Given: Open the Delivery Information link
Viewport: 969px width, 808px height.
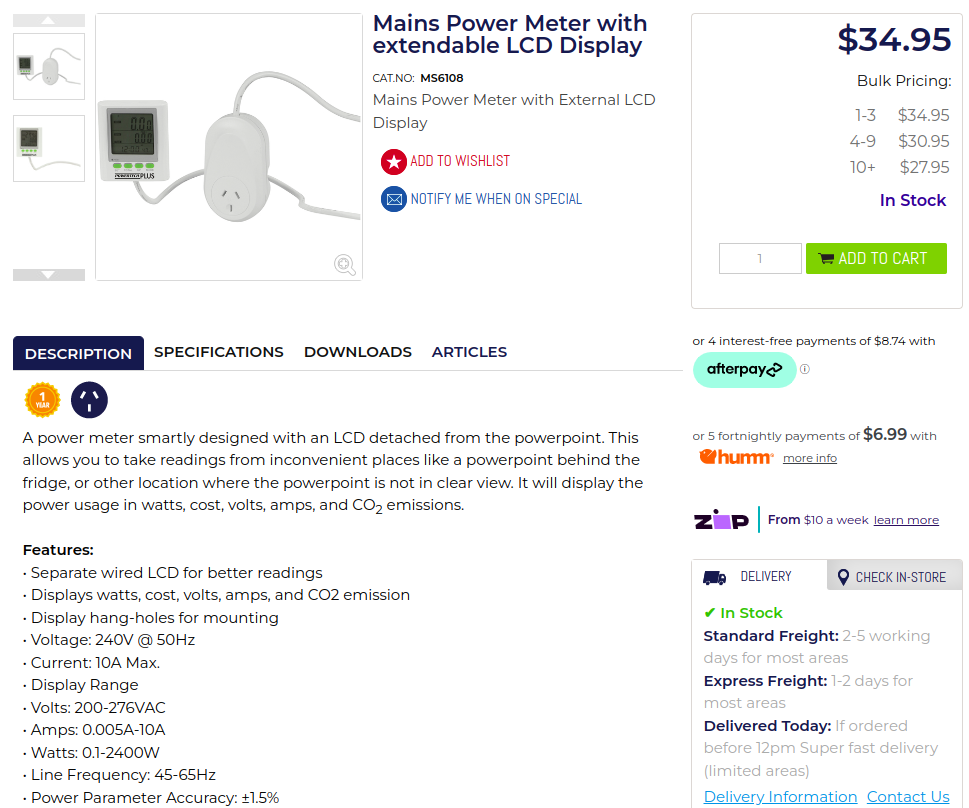Looking at the screenshot, I should 780,797.
